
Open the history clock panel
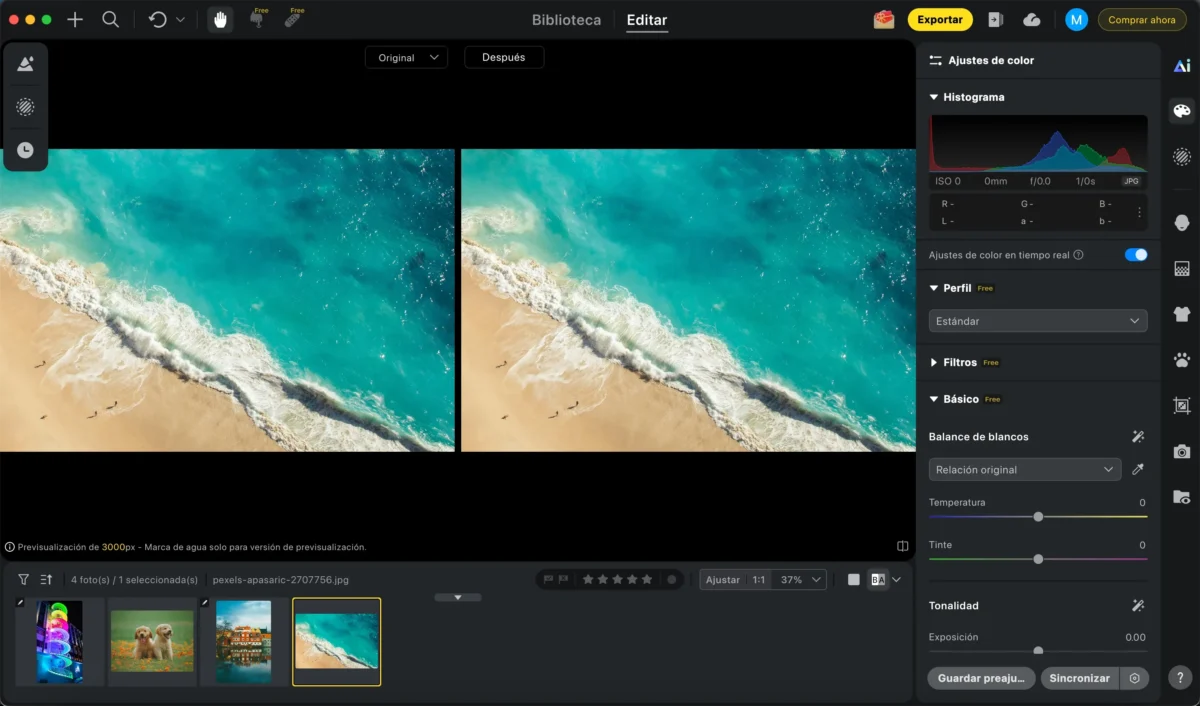tap(25, 150)
